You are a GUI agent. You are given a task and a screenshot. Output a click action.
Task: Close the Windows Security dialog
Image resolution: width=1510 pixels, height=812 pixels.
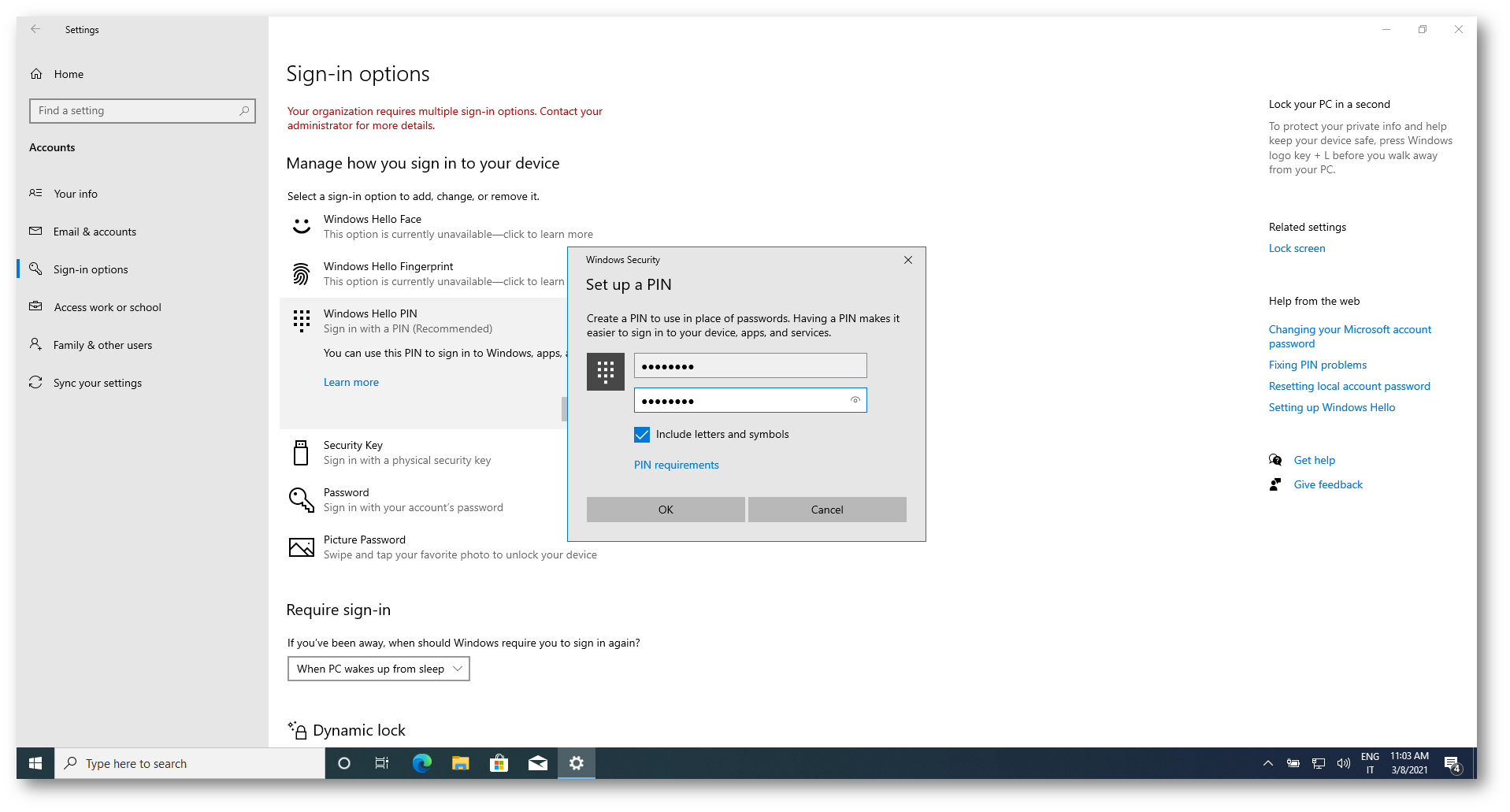pos(908,260)
